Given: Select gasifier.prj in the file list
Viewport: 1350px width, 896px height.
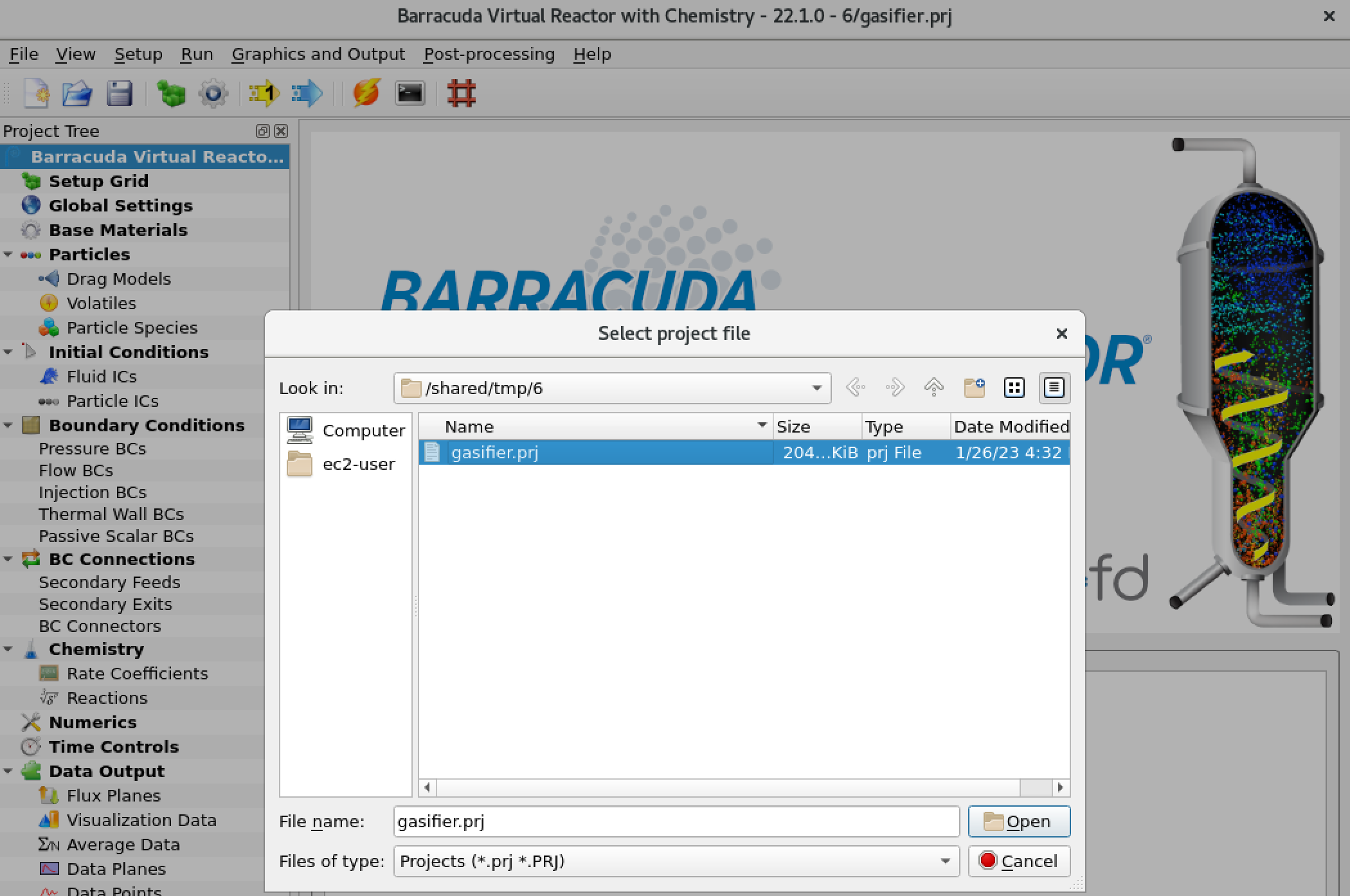Looking at the screenshot, I should pyautogui.click(x=744, y=452).
